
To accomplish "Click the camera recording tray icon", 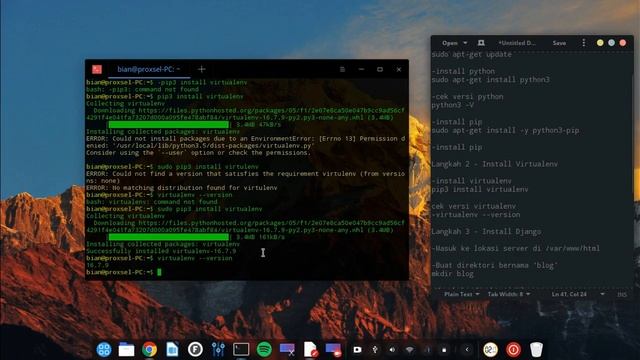I will 357,349.
